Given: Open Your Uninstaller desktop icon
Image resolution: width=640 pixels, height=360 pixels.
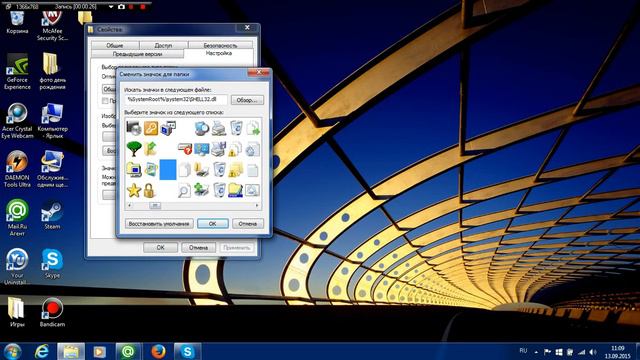Looking at the screenshot, I should pyautogui.click(x=17, y=266).
